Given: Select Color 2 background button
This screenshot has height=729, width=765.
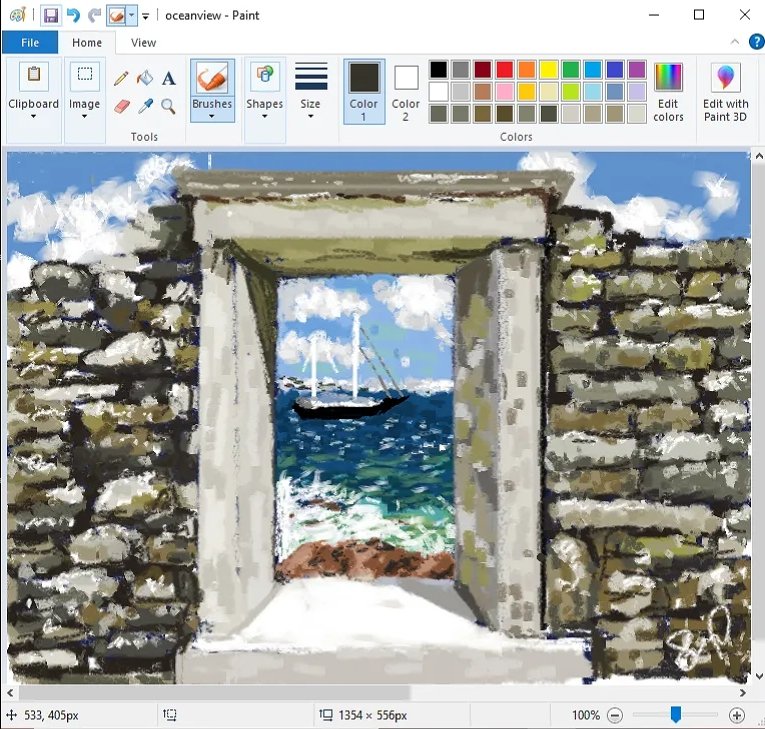Looking at the screenshot, I should click(406, 91).
